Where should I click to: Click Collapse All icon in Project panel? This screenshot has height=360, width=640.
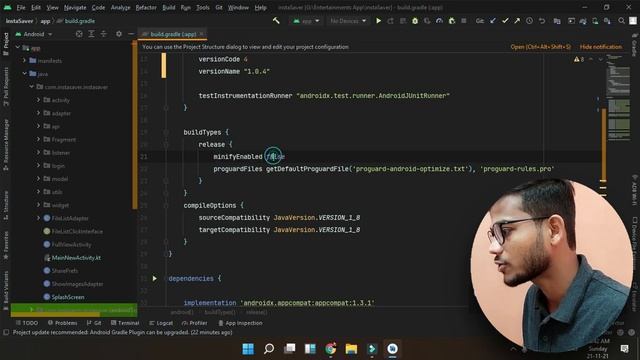104,34
